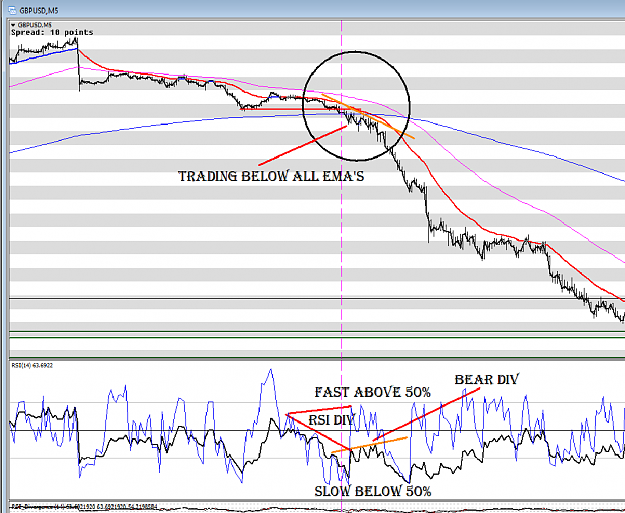Click the GBPUSD,M5 title bar text
The height and width of the screenshot is (513, 625).
[x=38, y=10]
